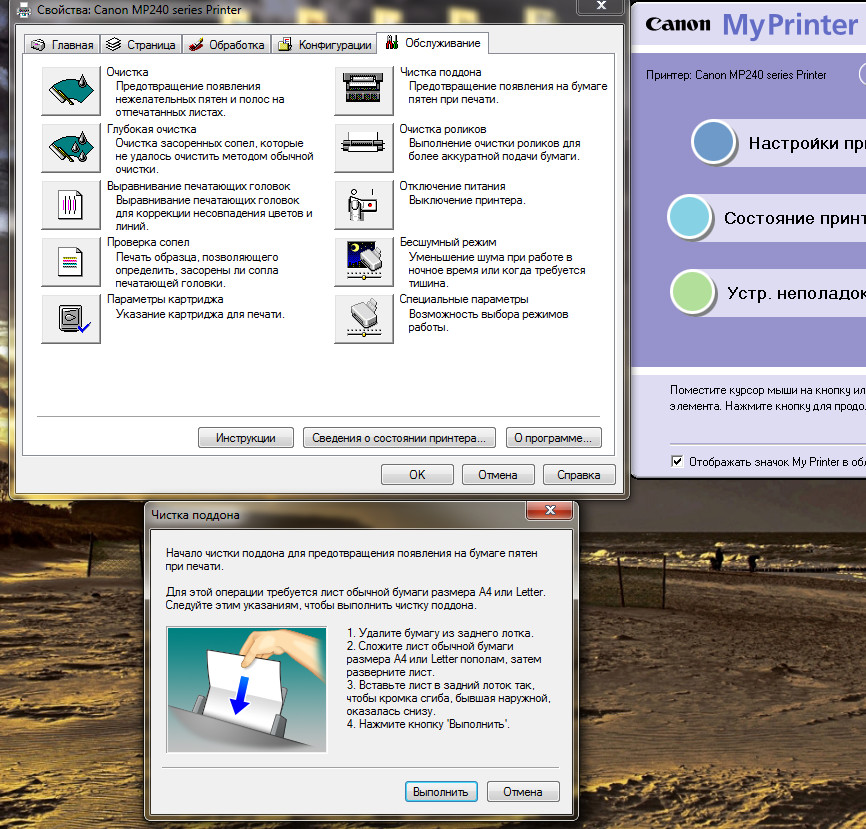Open the Обработка tab
This screenshot has width=866, height=829.
tap(226, 45)
